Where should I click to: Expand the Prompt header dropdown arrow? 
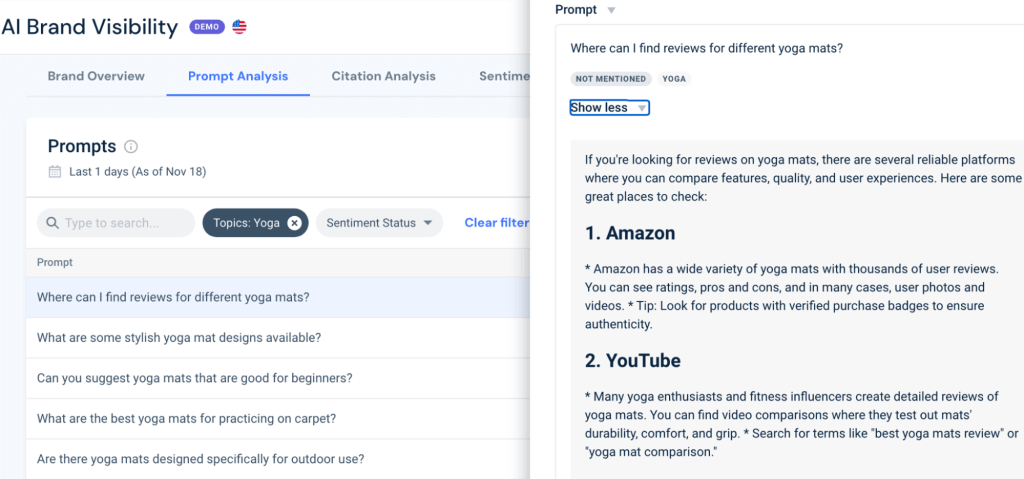[x=612, y=10]
